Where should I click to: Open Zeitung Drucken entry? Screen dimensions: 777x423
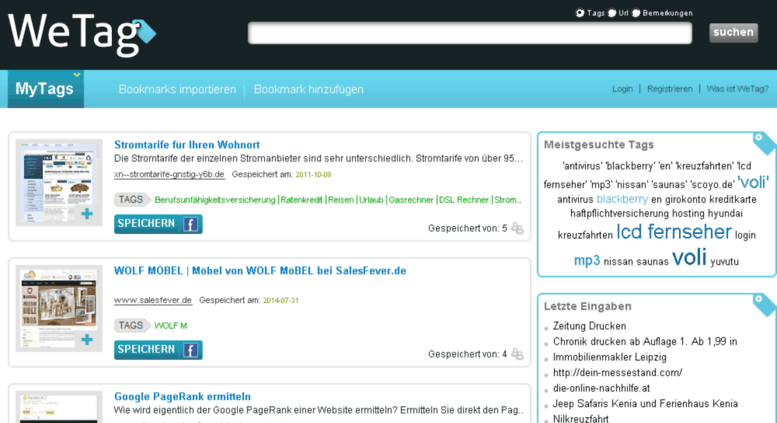click(589, 326)
